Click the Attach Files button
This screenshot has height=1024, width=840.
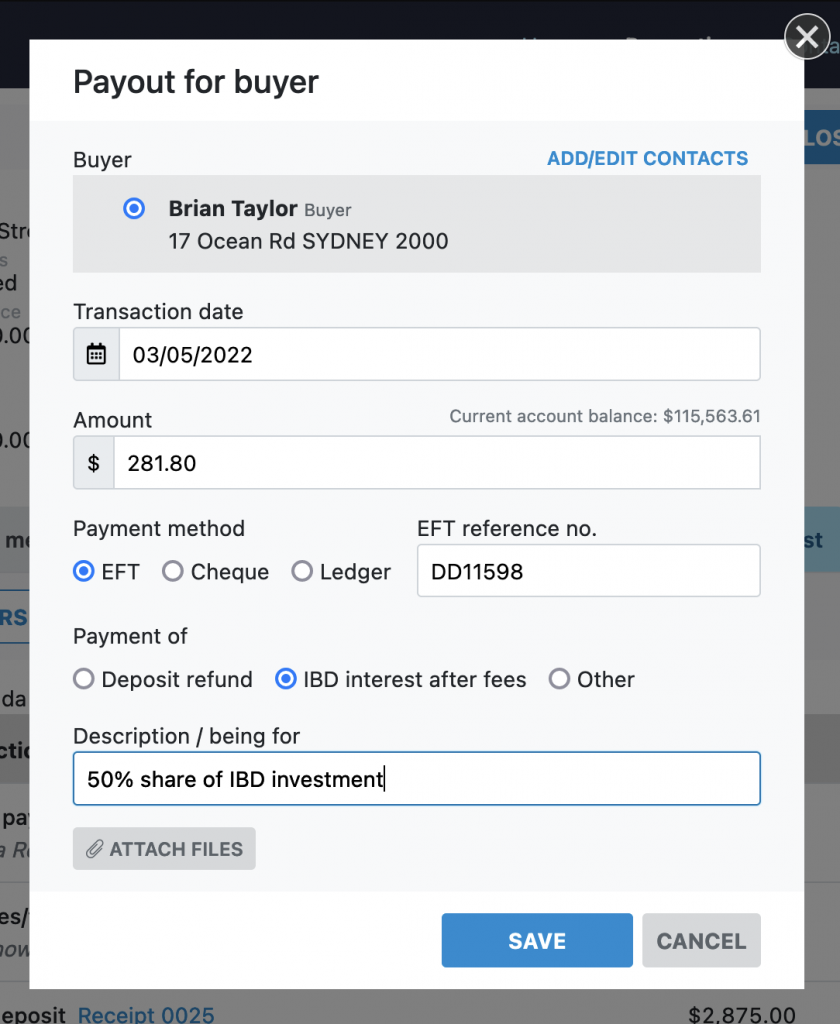tap(164, 849)
